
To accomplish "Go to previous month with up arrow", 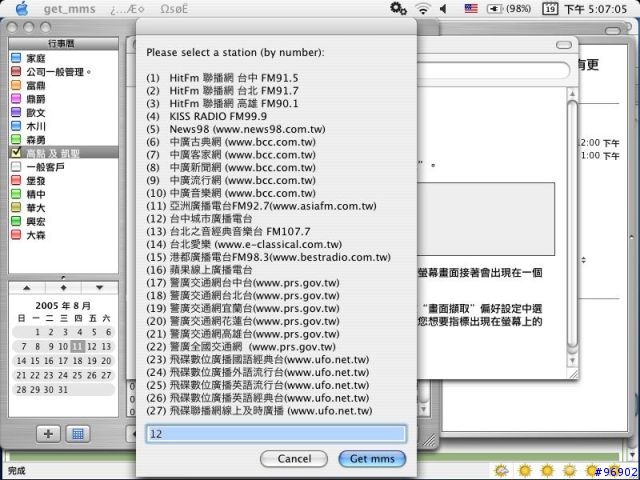I will (x=27, y=288).
